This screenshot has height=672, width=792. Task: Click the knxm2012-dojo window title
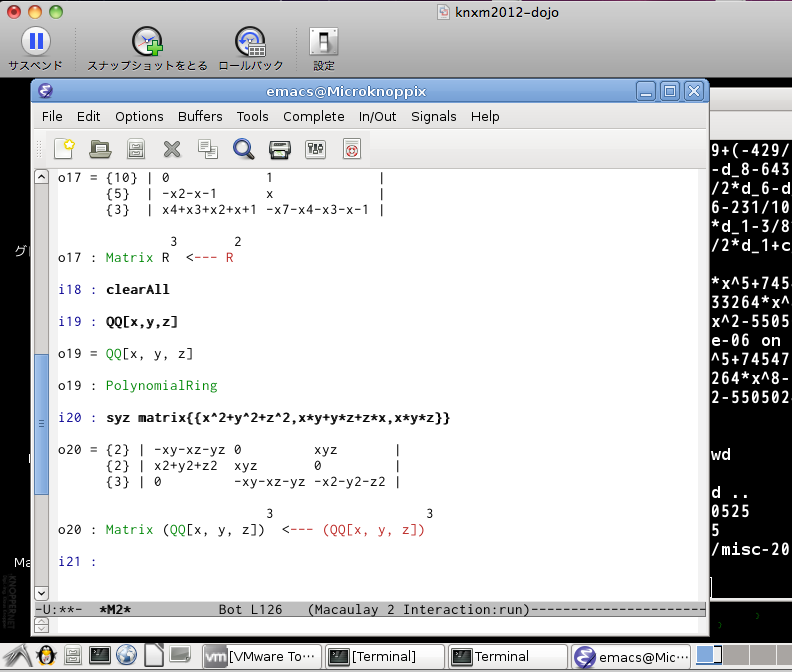(506, 12)
